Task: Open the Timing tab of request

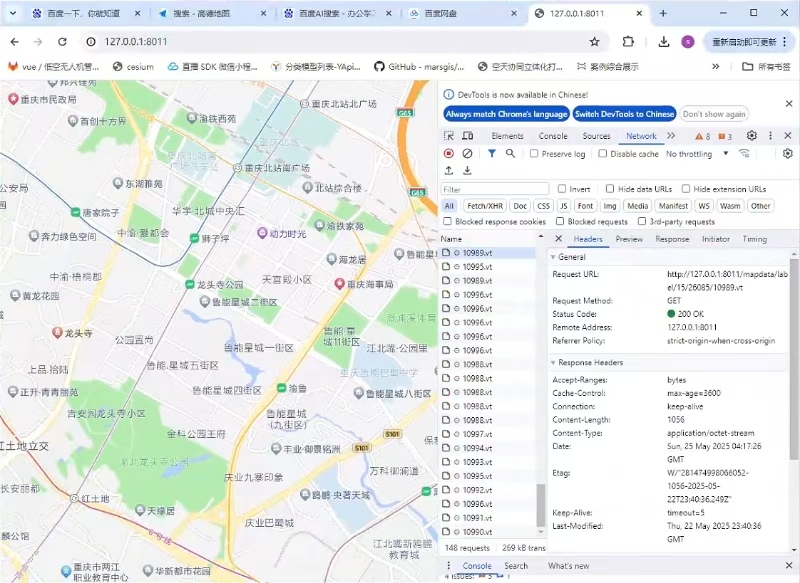Action: tap(755, 239)
